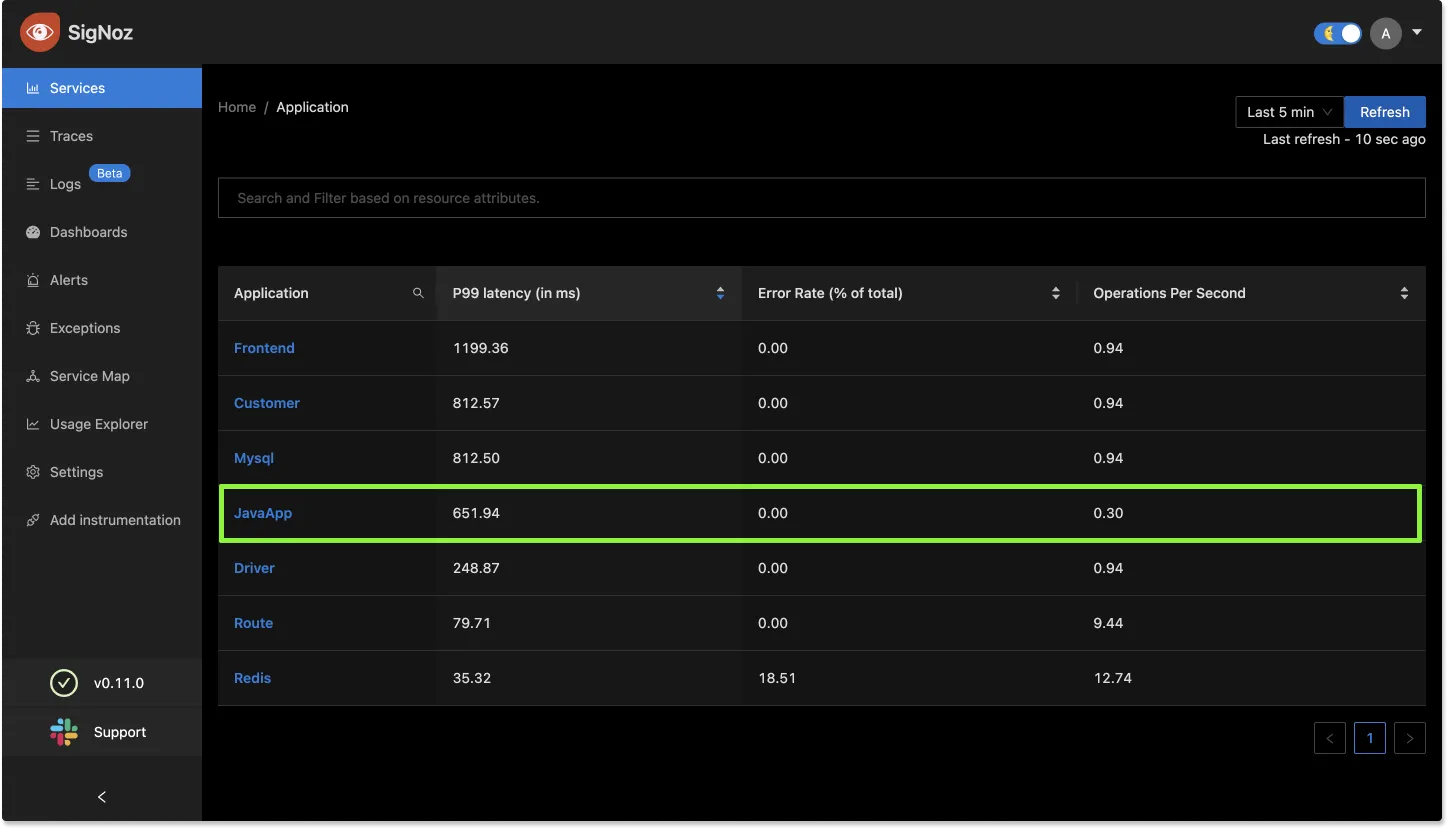Viewport: 1448px width, 829px height.
Task: Open the Settings menu item
Action: click(102, 472)
